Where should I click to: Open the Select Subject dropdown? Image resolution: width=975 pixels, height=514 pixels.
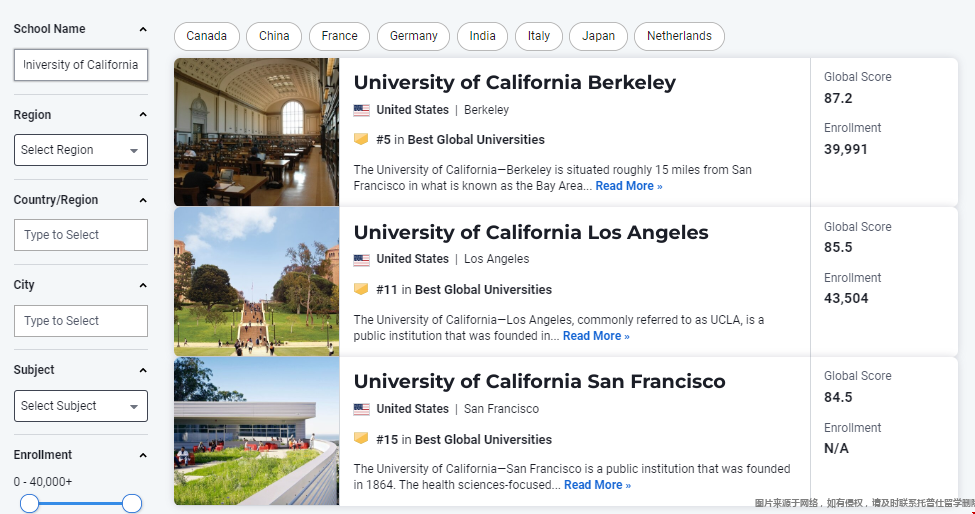click(81, 406)
